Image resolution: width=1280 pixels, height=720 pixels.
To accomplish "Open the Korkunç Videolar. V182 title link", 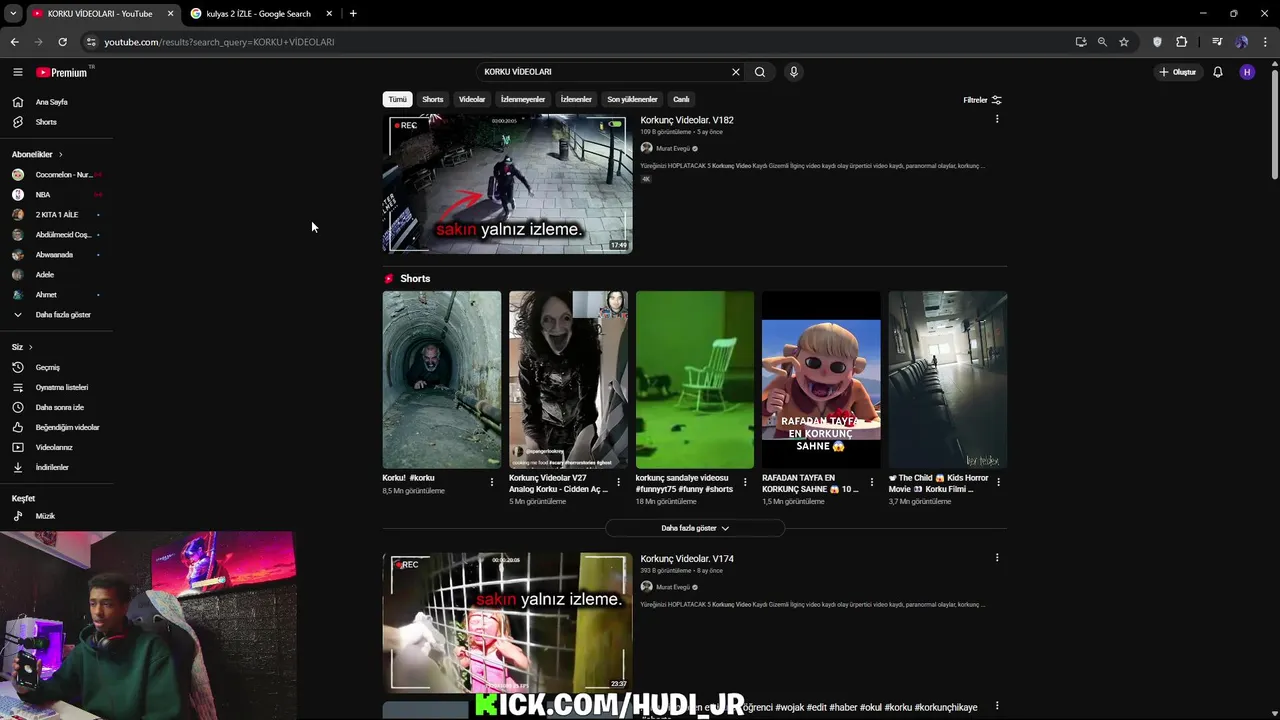I will click(x=687, y=120).
